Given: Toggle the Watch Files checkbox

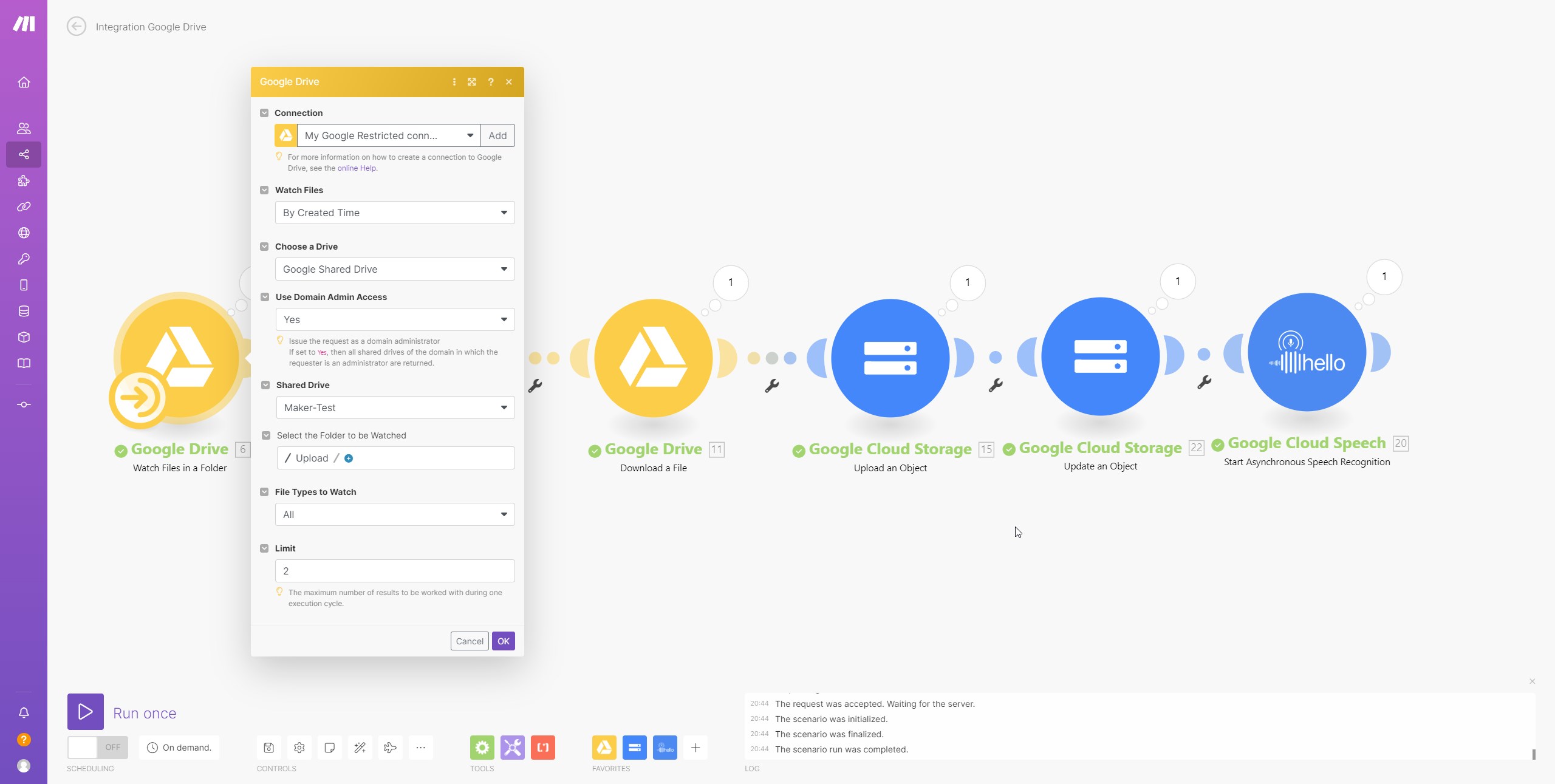Looking at the screenshot, I should (x=264, y=190).
